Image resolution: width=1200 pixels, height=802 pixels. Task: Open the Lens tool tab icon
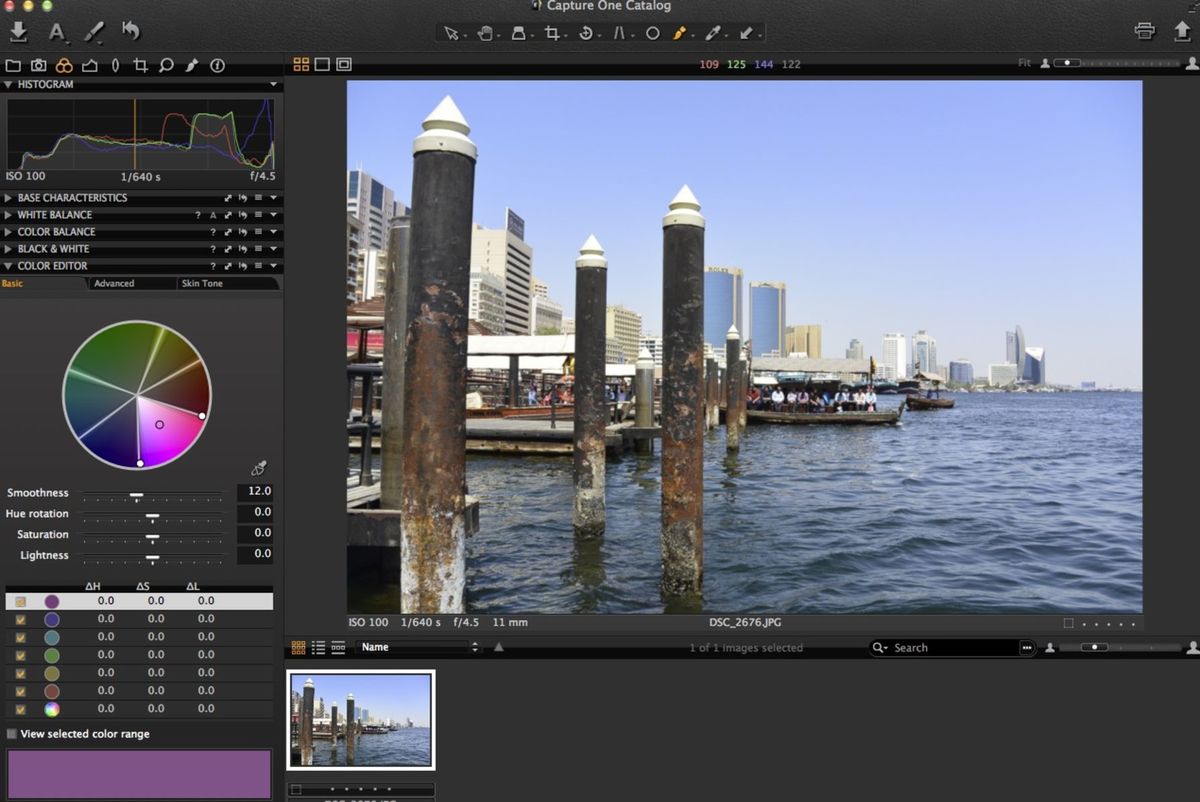tap(115, 66)
